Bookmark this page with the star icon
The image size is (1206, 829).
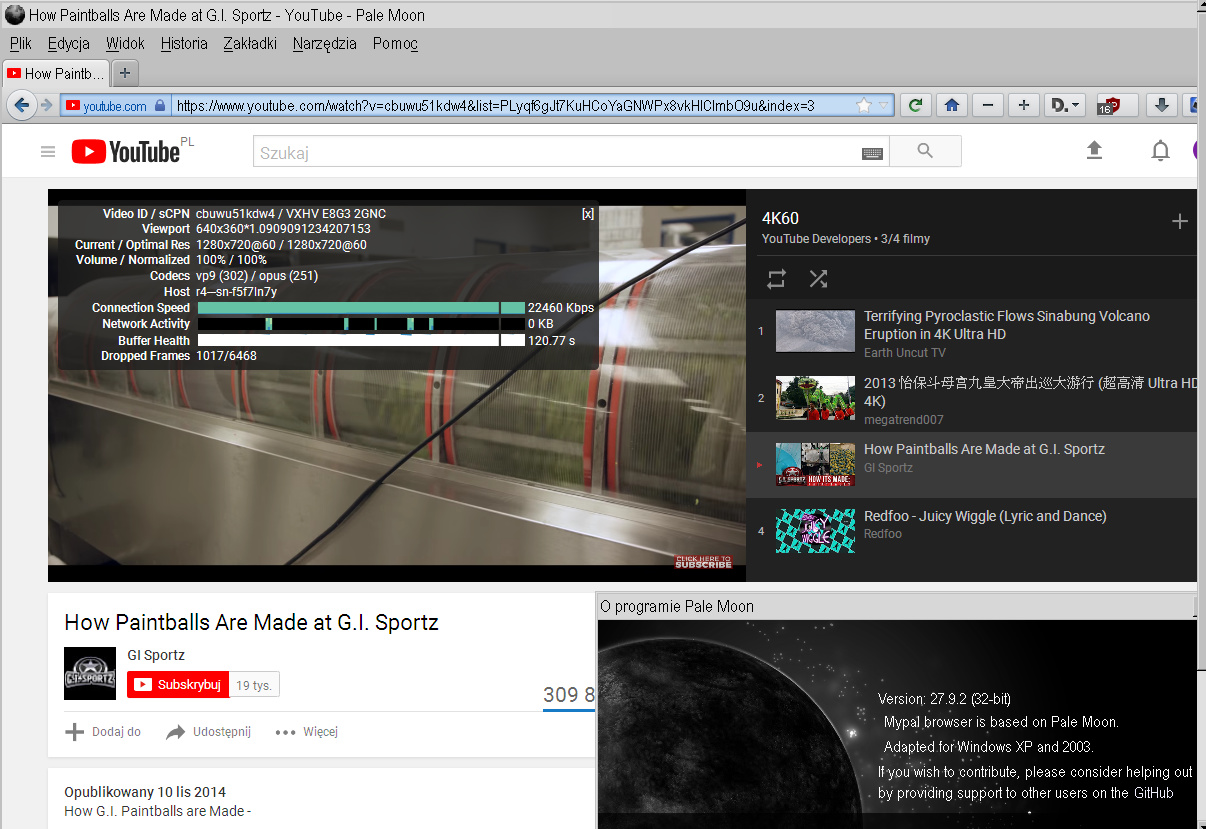click(864, 105)
